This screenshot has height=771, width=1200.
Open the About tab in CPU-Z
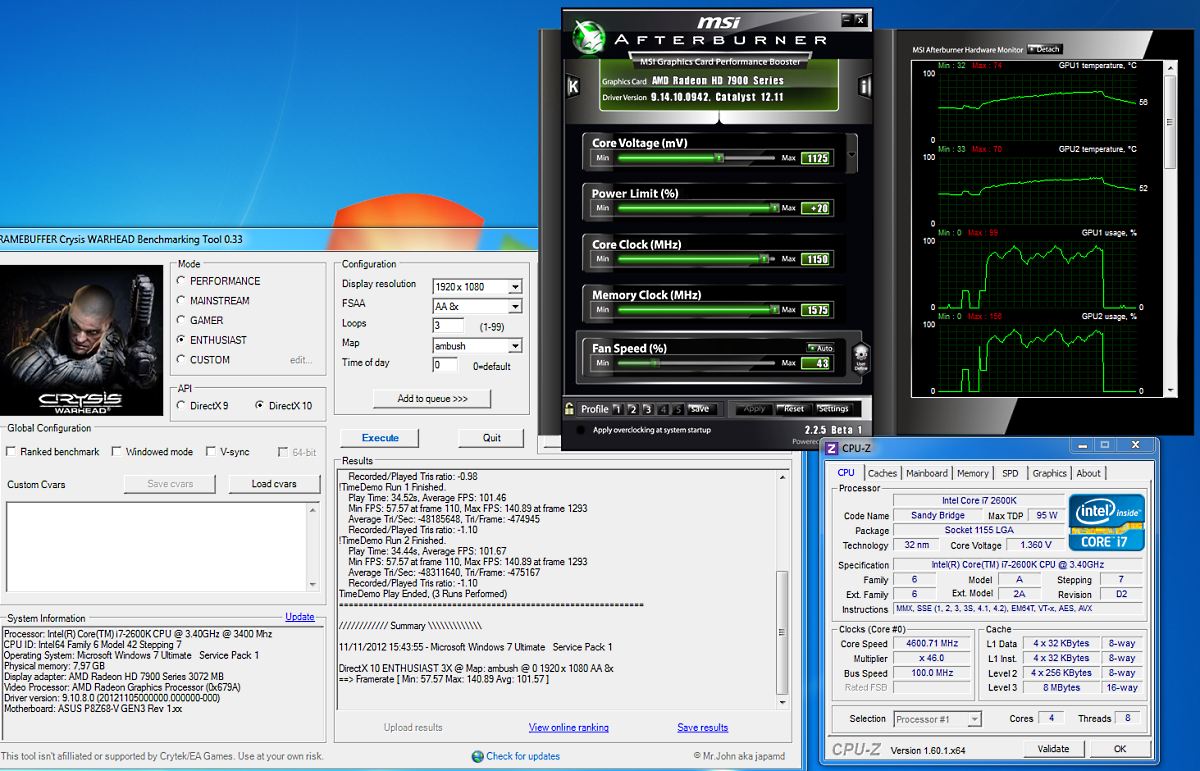coord(1088,474)
